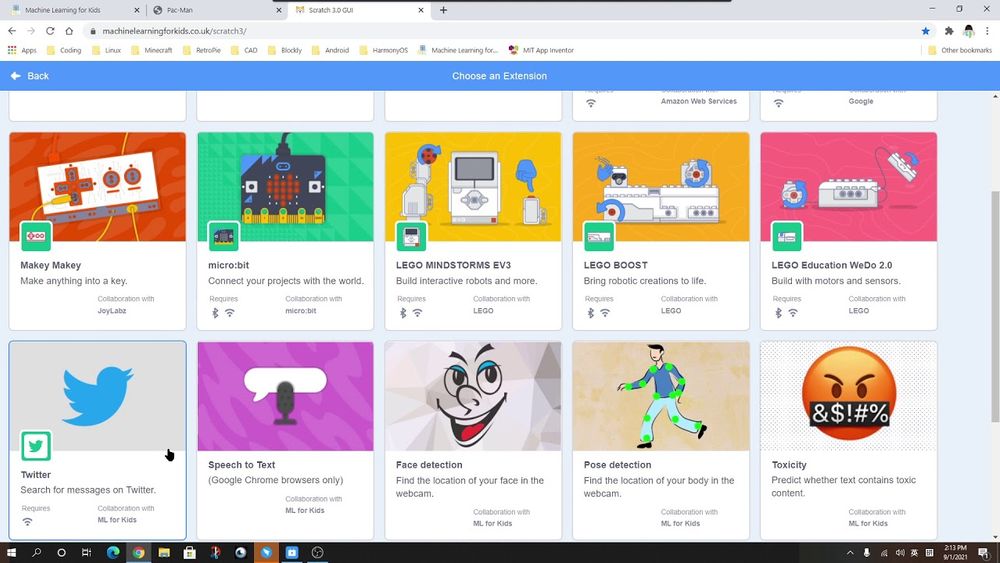The width and height of the screenshot is (1000, 563).
Task: Click the Face detection title text
Action: [429, 465]
